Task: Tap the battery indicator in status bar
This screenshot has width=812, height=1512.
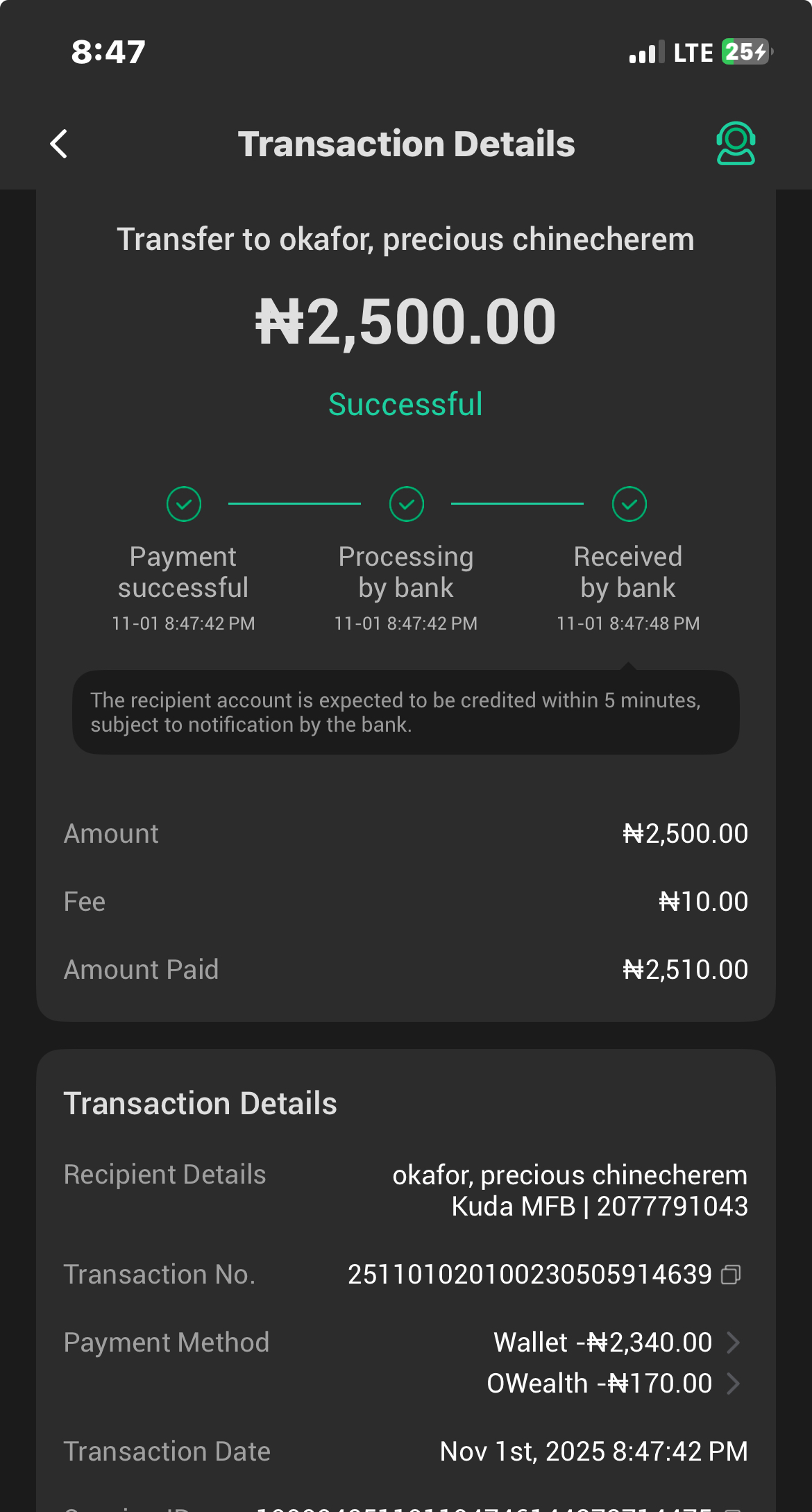Action: coord(746,52)
